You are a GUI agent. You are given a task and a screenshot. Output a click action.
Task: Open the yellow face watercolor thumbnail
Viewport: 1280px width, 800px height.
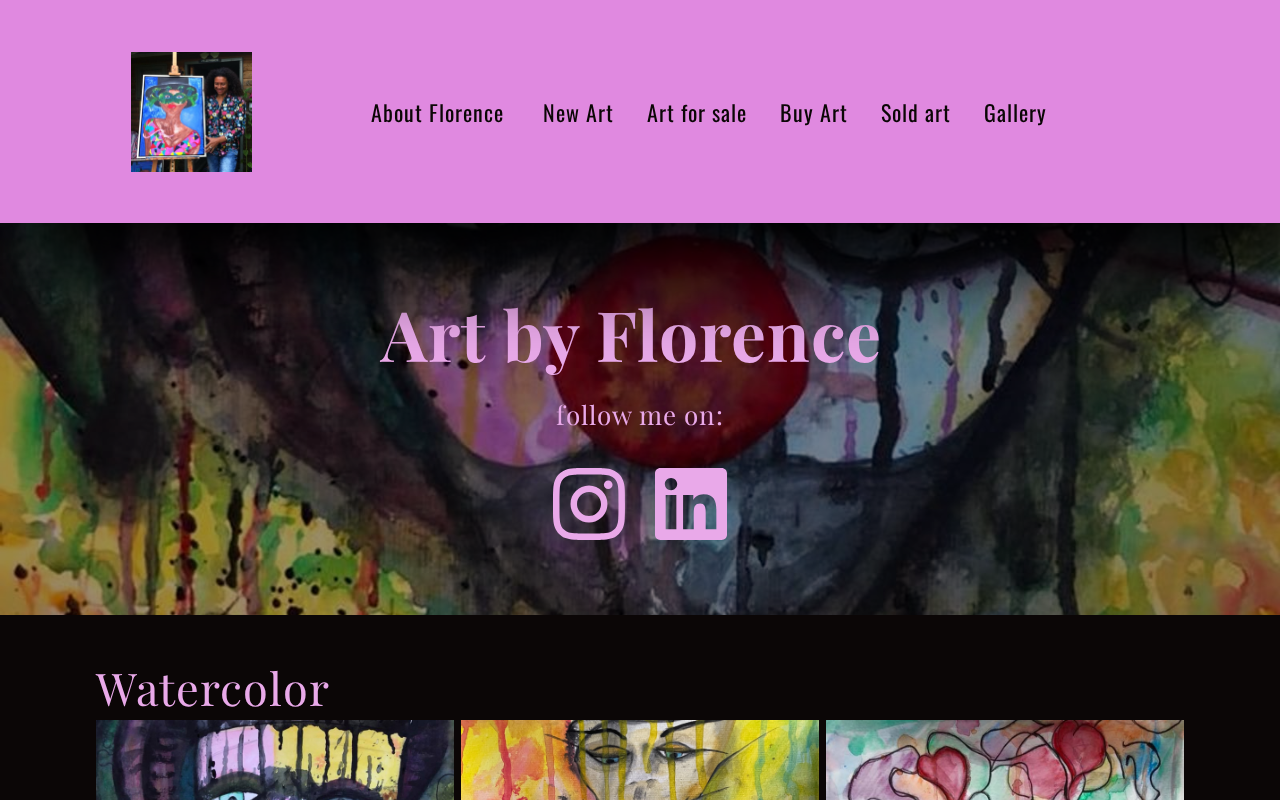pyautogui.click(x=640, y=760)
